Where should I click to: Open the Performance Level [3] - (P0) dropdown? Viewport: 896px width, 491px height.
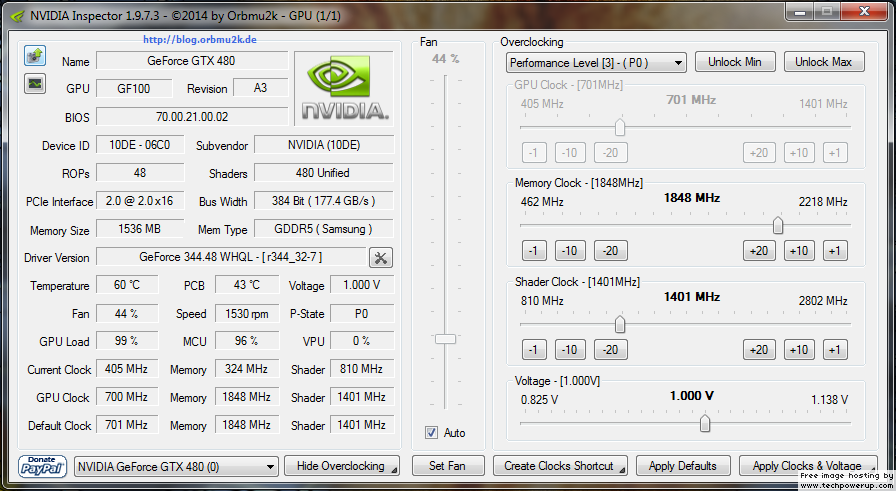coord(596,63)
